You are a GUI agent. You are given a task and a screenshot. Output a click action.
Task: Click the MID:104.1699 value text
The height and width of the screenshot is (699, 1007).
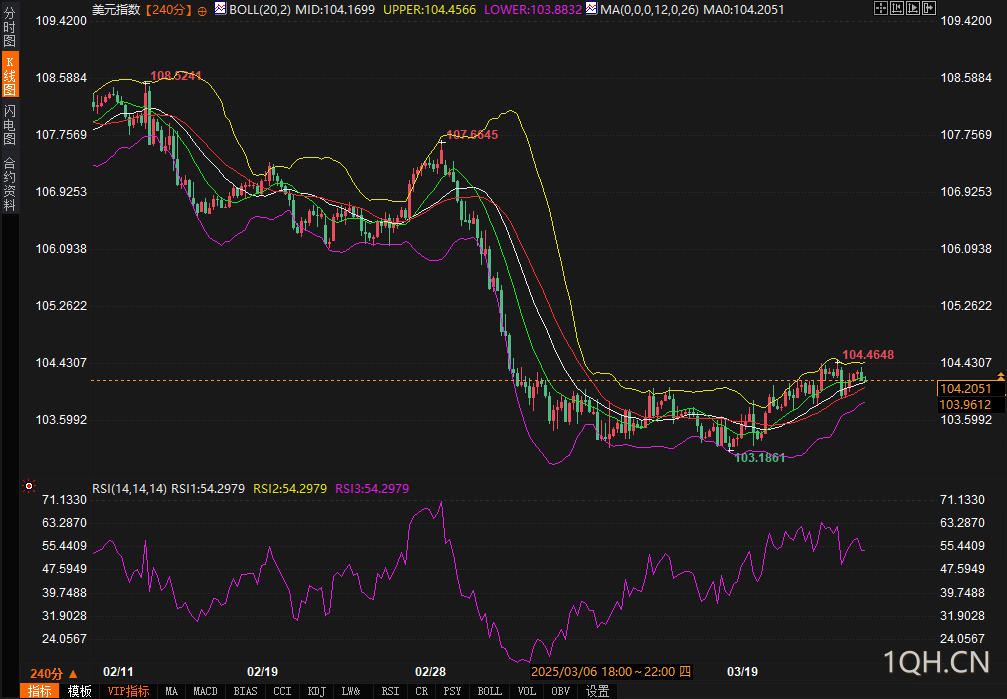[335, 10]
